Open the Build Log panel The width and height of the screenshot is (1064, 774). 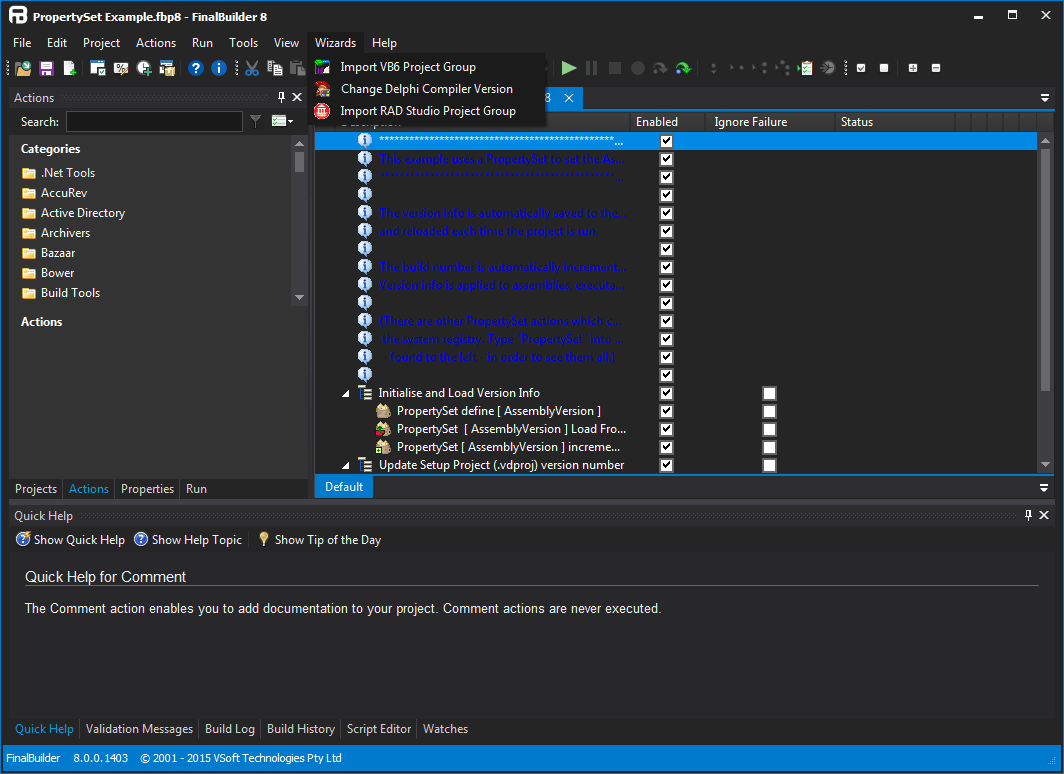pyautogui.click(x=229, y=729)
